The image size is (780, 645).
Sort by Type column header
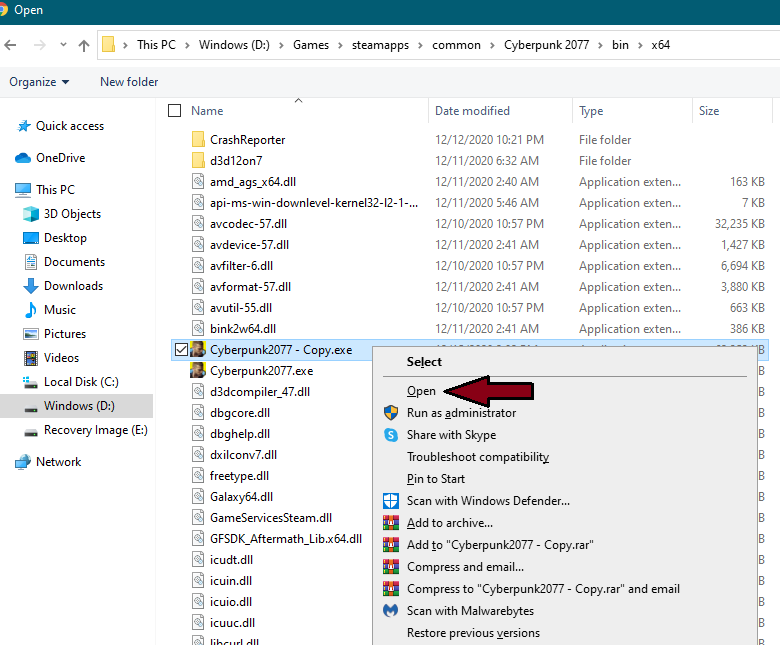pos(591,110)
